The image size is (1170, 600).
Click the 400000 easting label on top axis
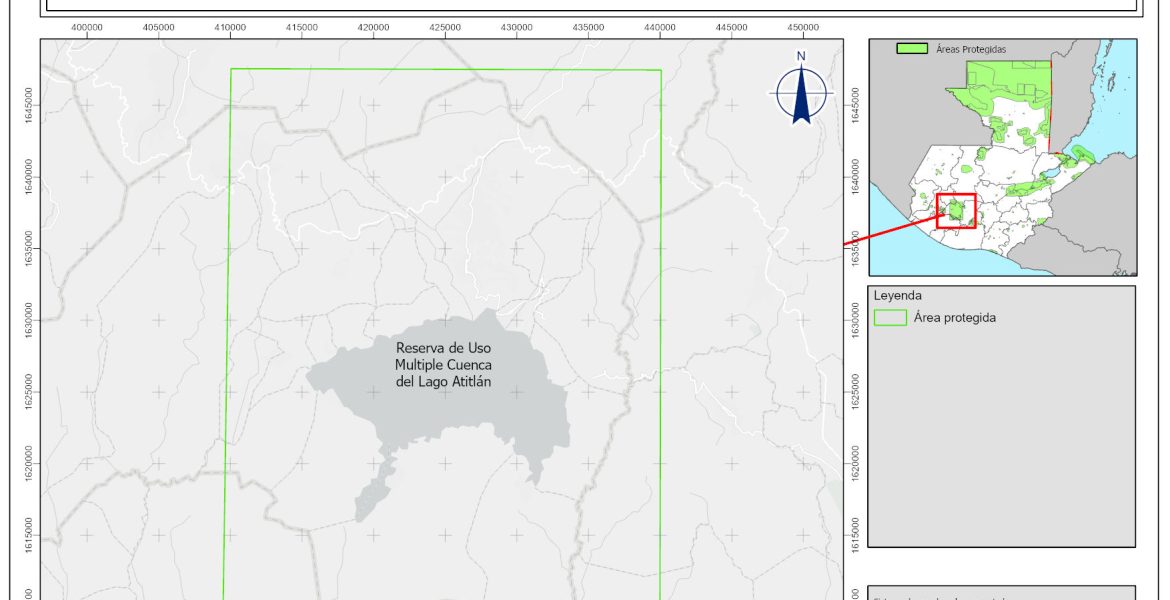87,27
